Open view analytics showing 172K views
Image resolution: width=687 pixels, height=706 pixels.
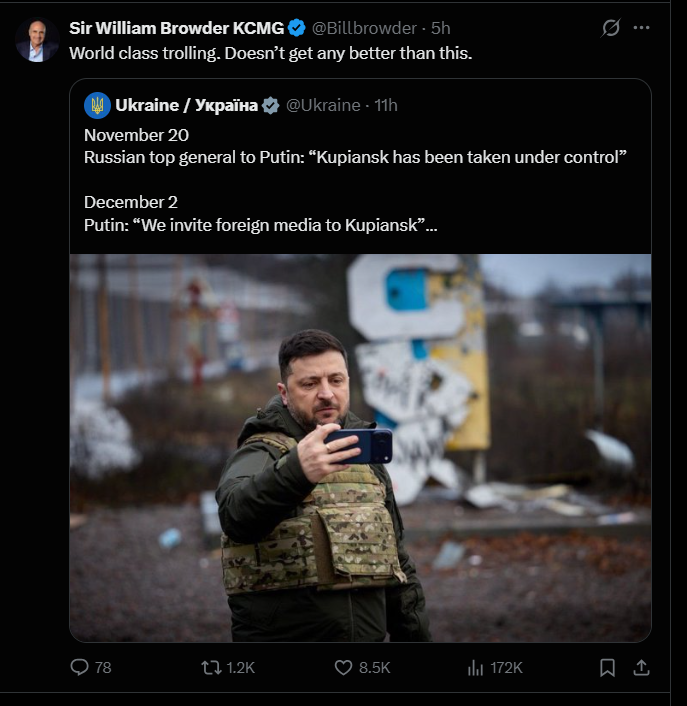477,667
